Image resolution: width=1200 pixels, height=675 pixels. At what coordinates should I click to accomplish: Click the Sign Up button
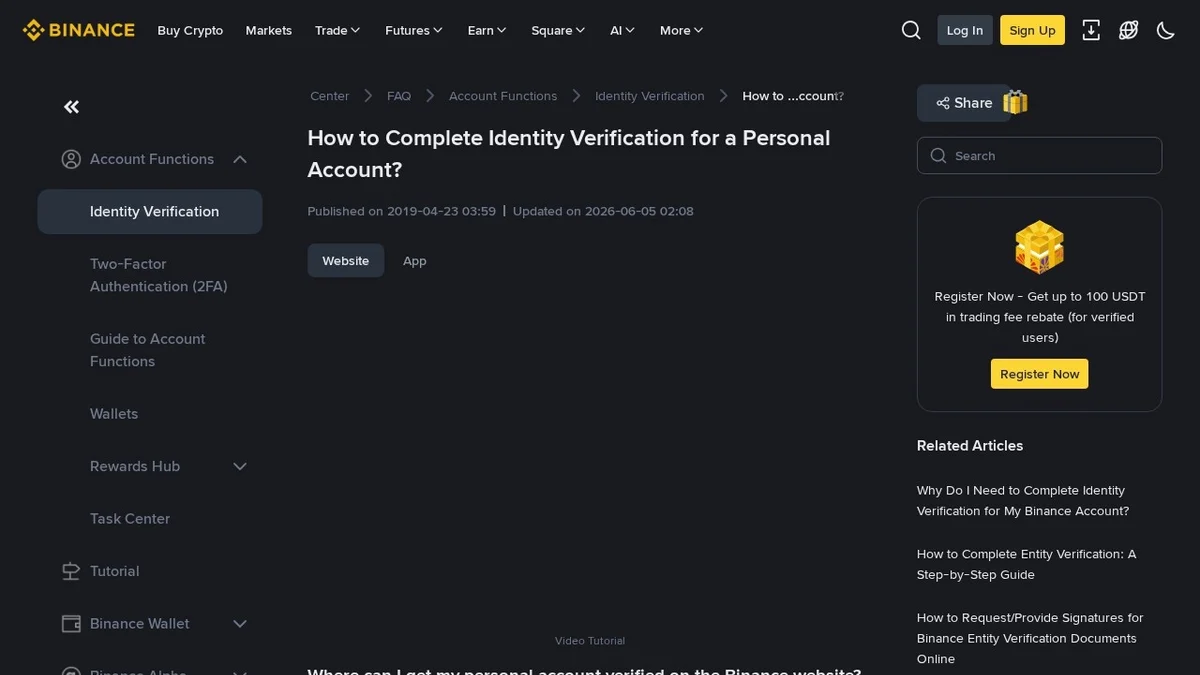1033,30
